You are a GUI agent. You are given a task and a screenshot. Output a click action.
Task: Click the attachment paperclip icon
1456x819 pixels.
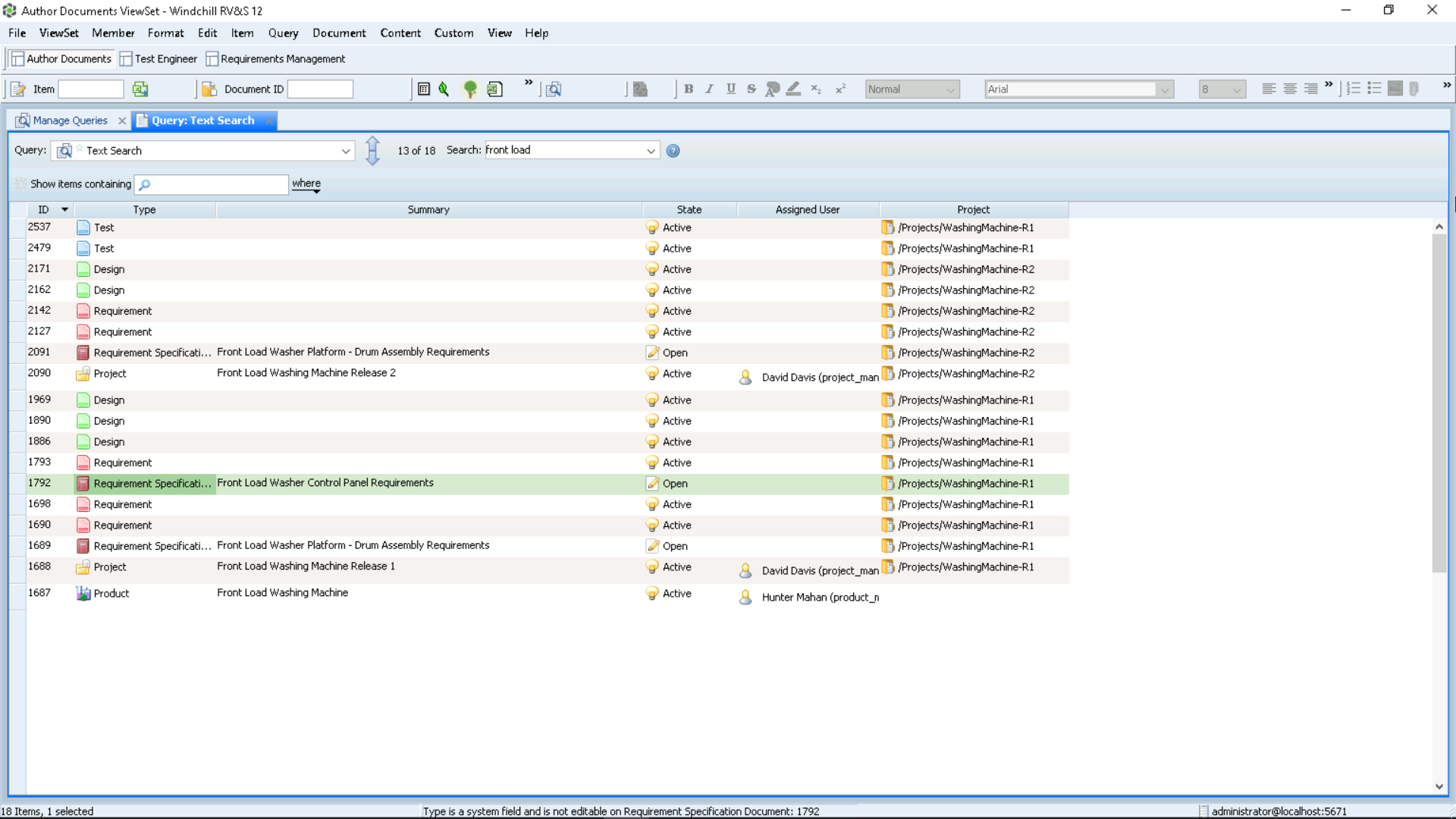1414,89
